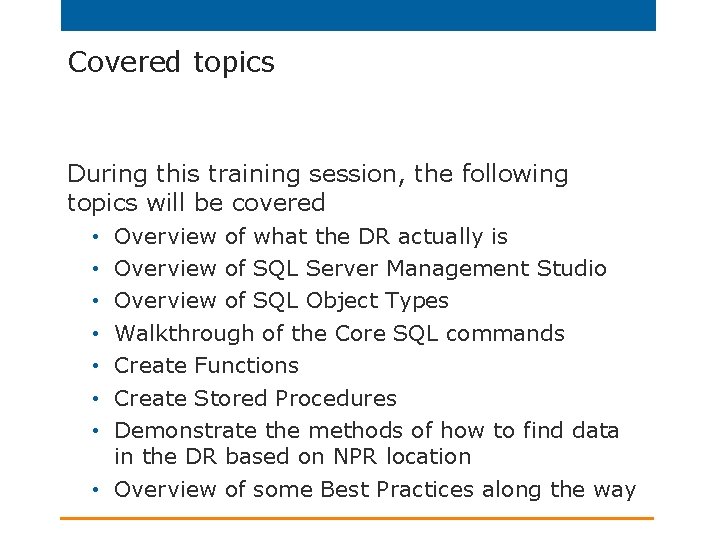Select "Overview of SQL Server Management Studio" line

(x=360, y=269)
